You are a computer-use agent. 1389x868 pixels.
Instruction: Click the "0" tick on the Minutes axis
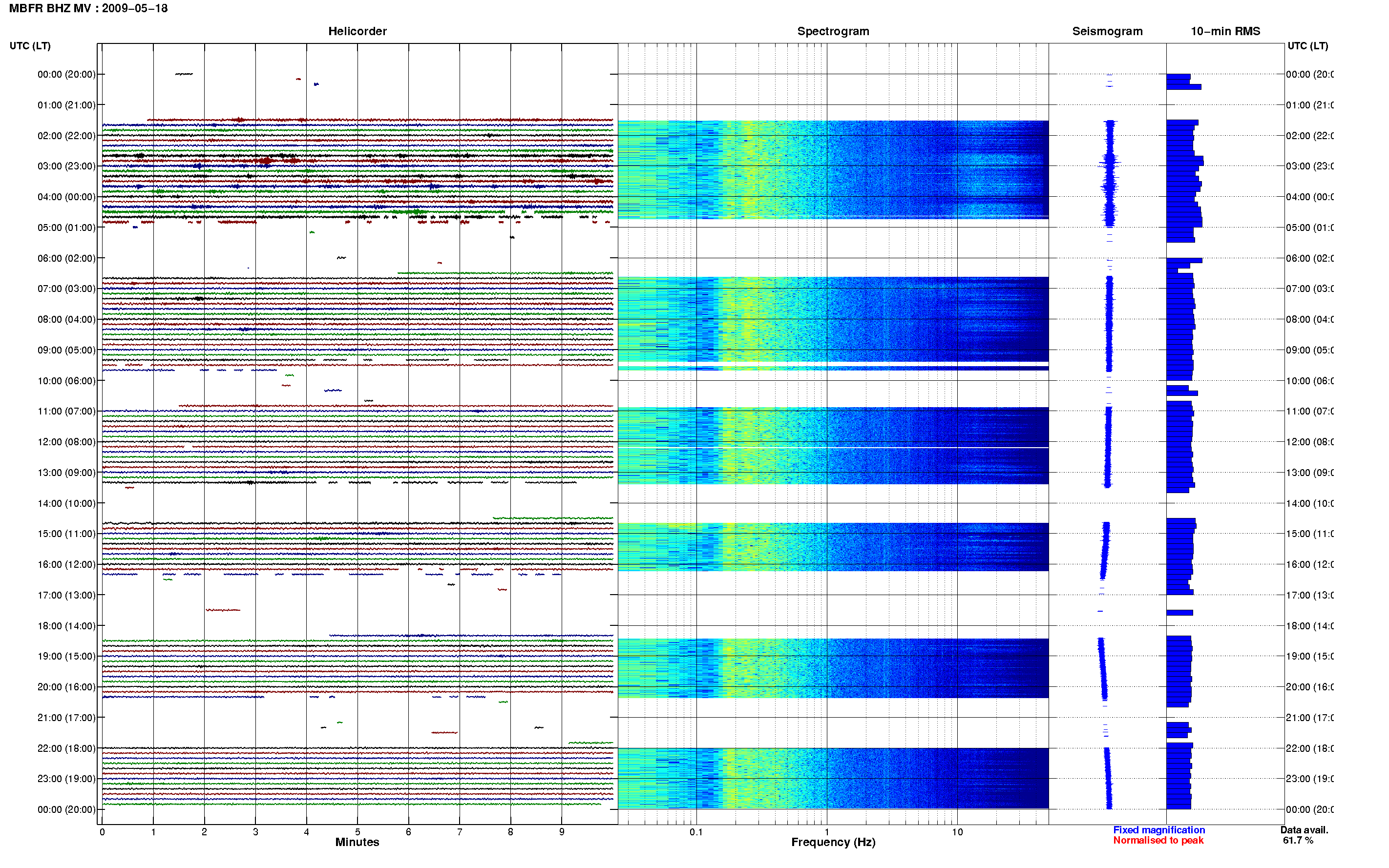(x=102, y=832)
